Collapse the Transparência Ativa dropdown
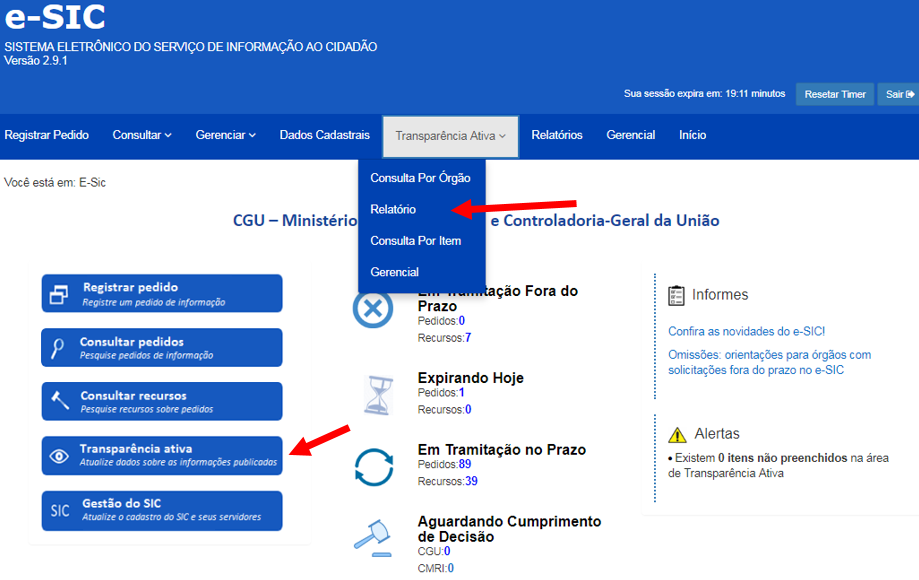Viewport: 919px width, 580px height. point(450,136)
